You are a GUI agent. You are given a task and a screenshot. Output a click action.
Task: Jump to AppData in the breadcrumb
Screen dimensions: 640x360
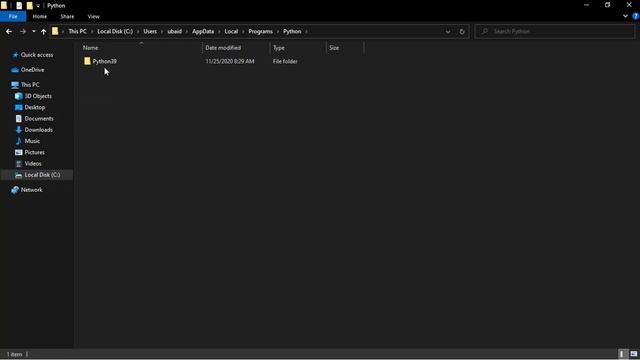pos(203,31)
